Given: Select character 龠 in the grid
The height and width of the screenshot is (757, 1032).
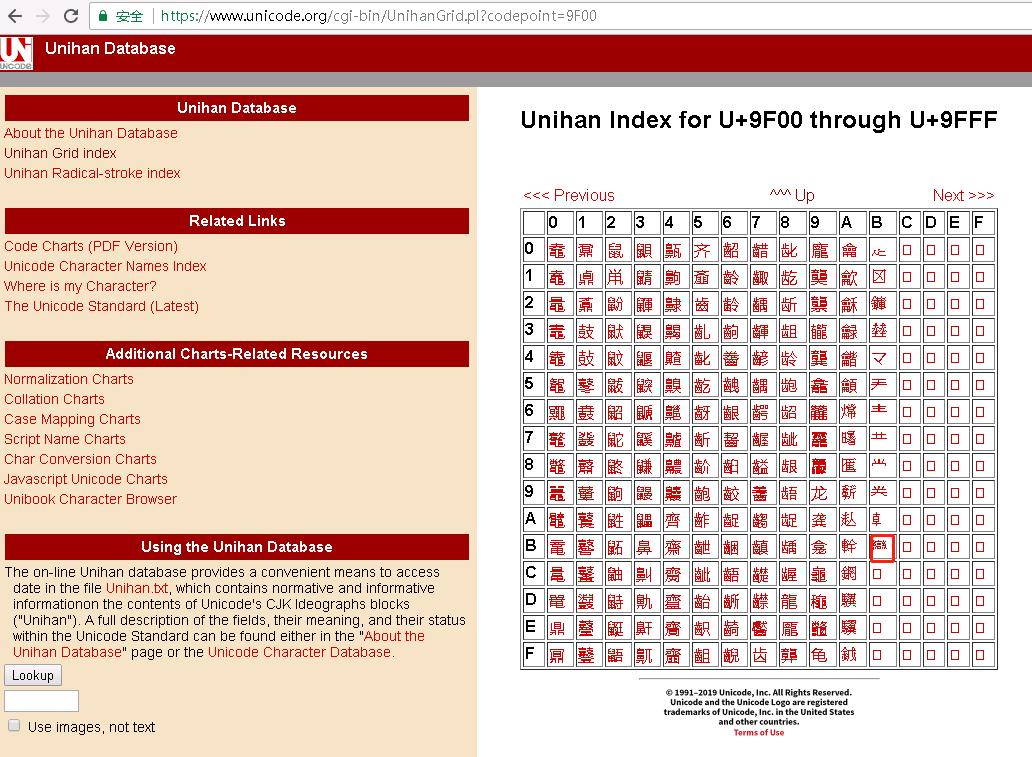Looking at the screenshot, I should tap(849, 250).
